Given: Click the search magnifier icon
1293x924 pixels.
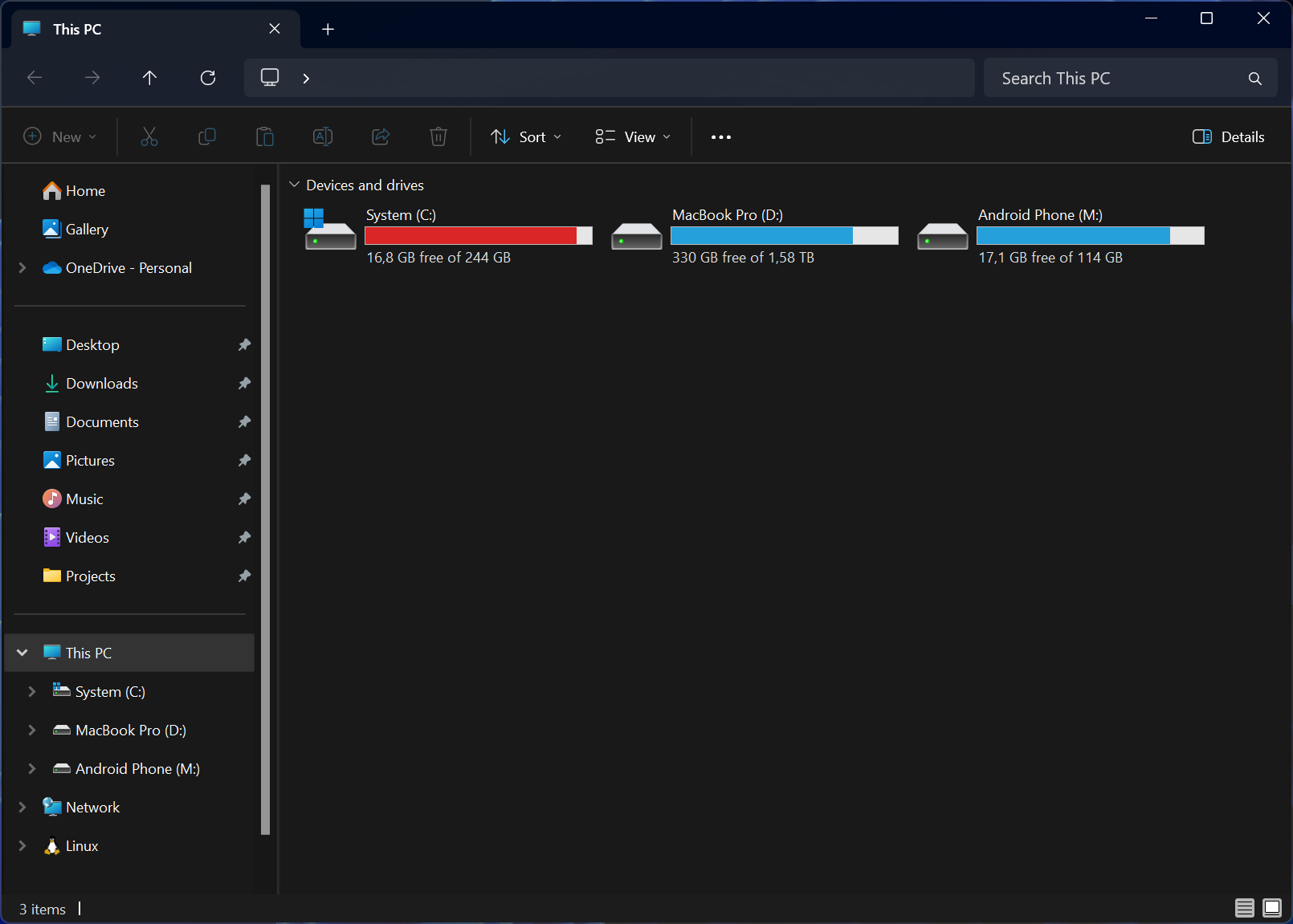Looking at the screenshot, I should click(x=1255, y=79).
